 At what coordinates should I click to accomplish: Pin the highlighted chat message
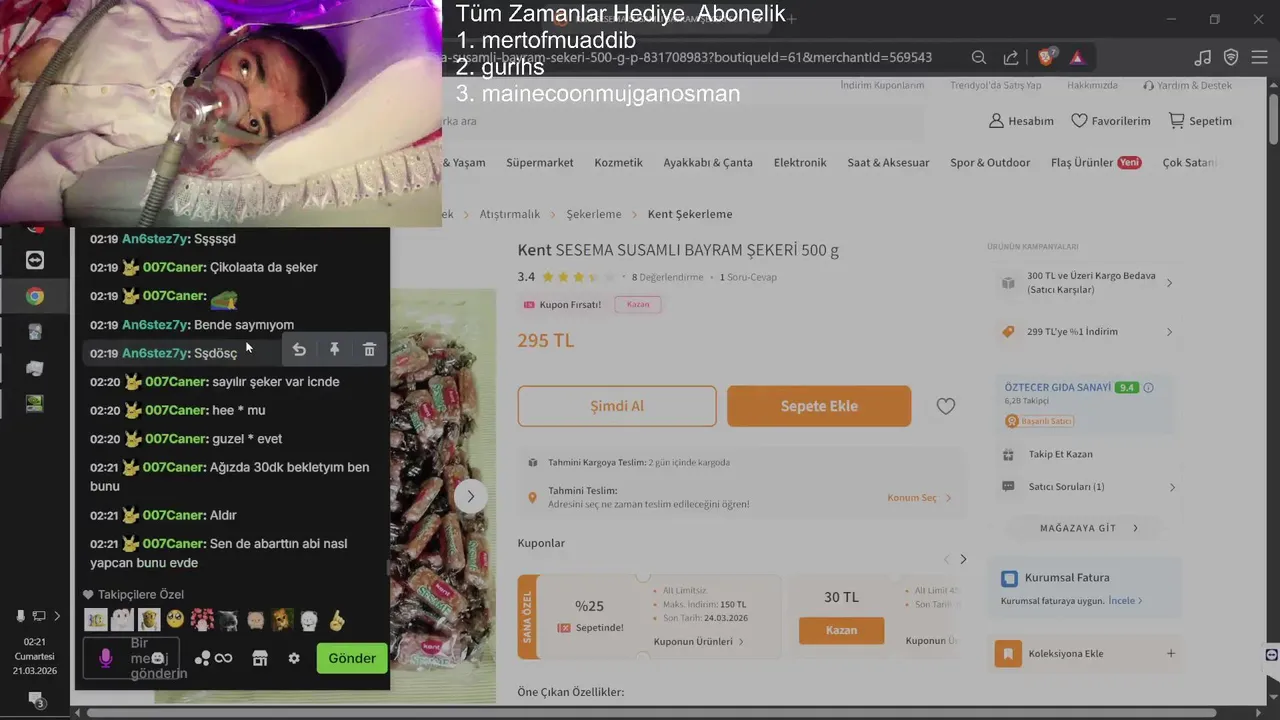tap(334, 349)
